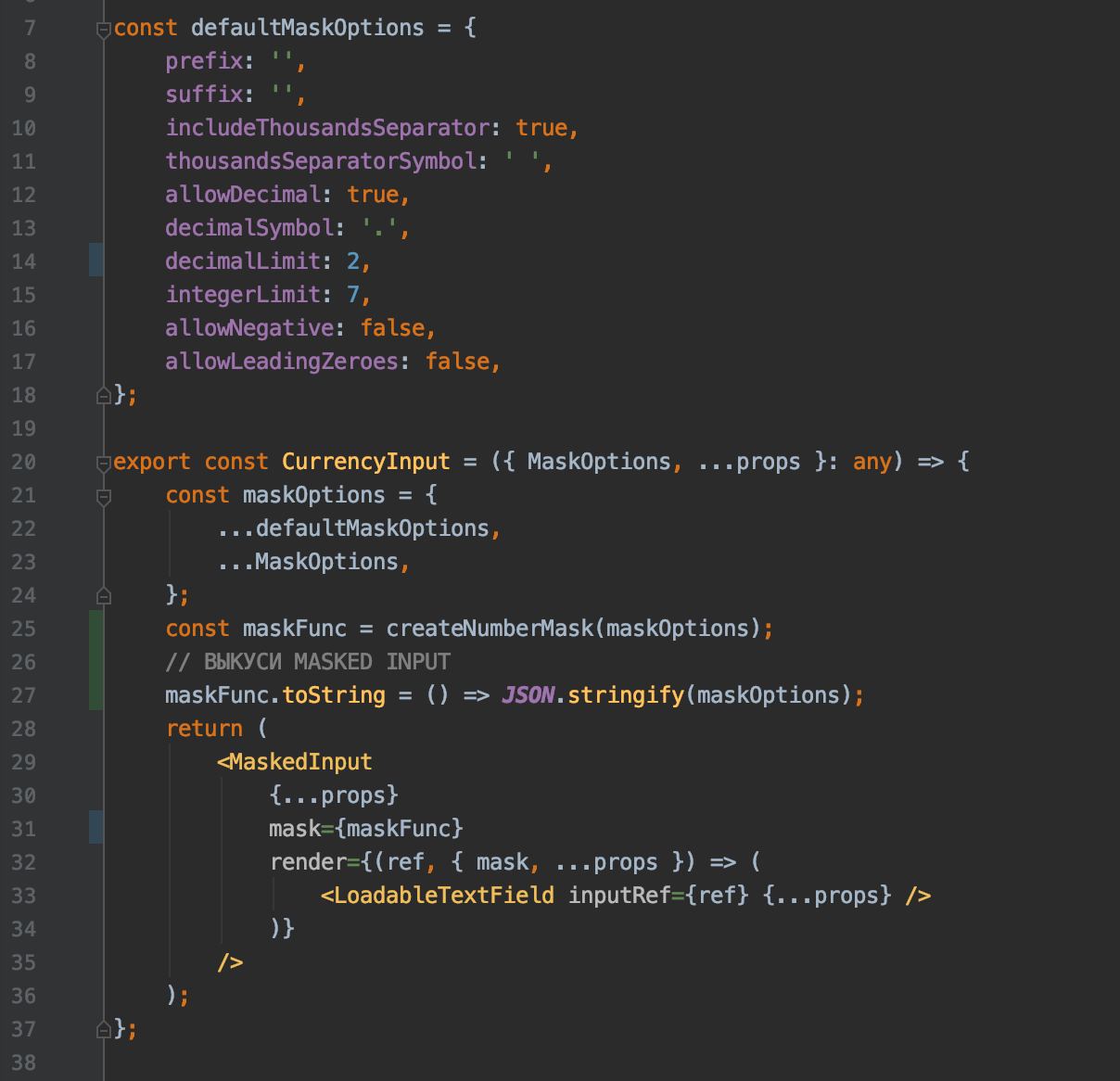This screenshot has height=1081, width=1120.
Task: Click the decimalSymbol property key
Action: coord(249,228)
